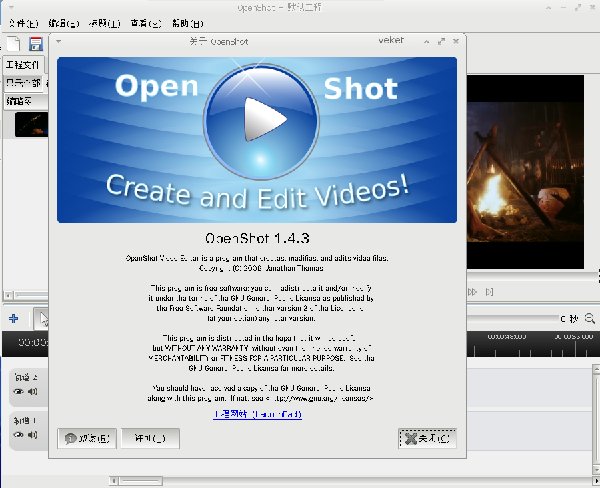Click the campfire video preview image
The image size is (600, 488).
coord(525,171)
